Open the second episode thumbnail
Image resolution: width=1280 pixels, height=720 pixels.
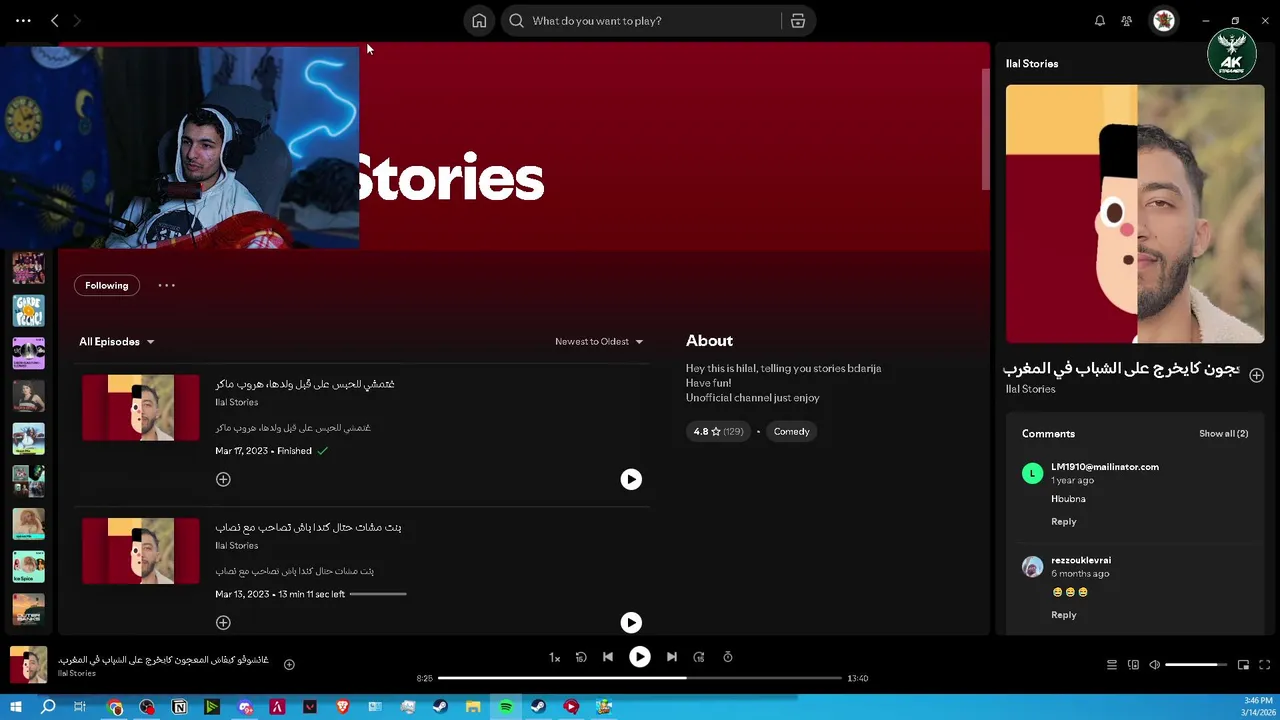point(141,551)
